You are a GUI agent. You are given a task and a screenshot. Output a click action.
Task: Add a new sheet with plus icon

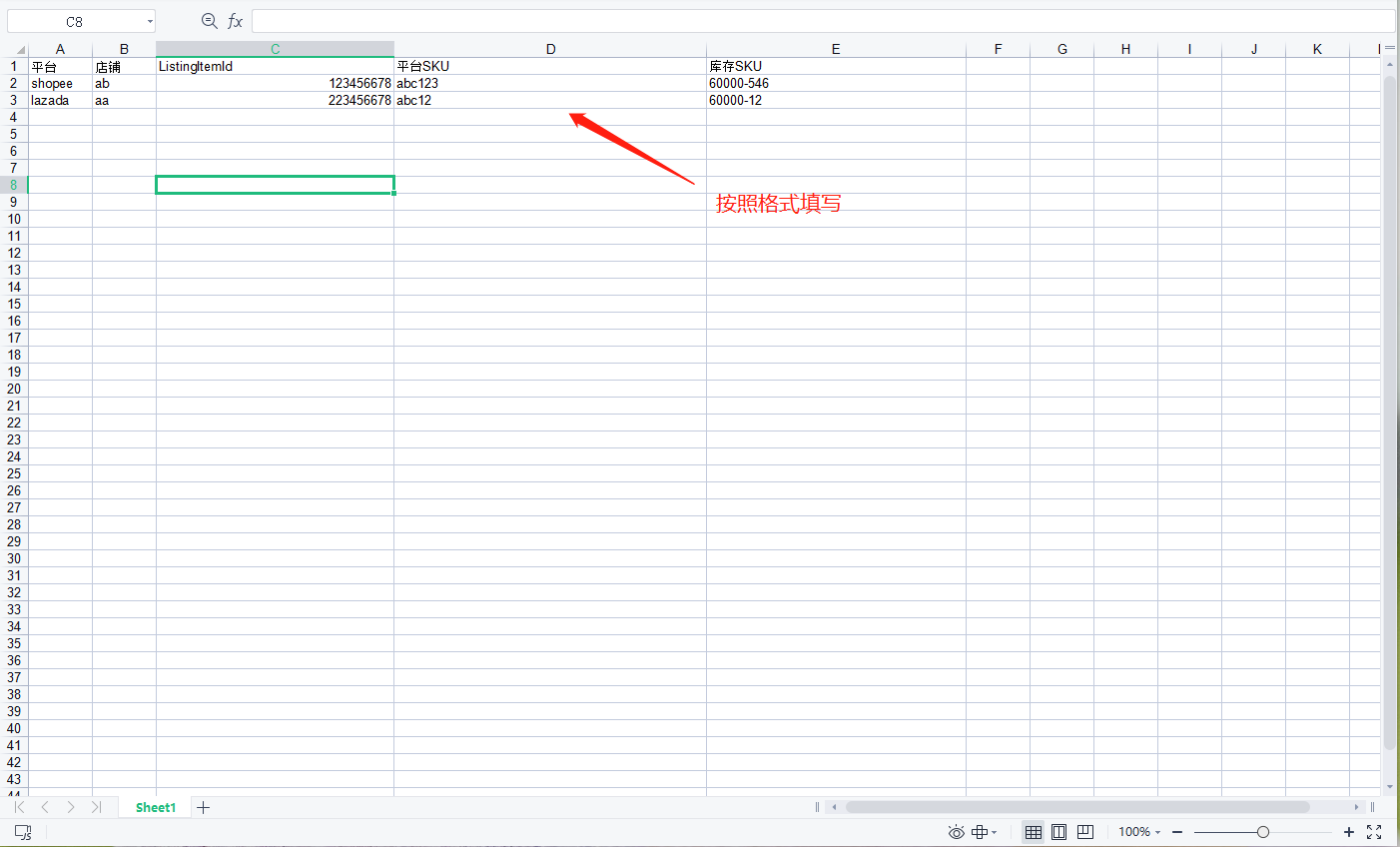point(204,807)
